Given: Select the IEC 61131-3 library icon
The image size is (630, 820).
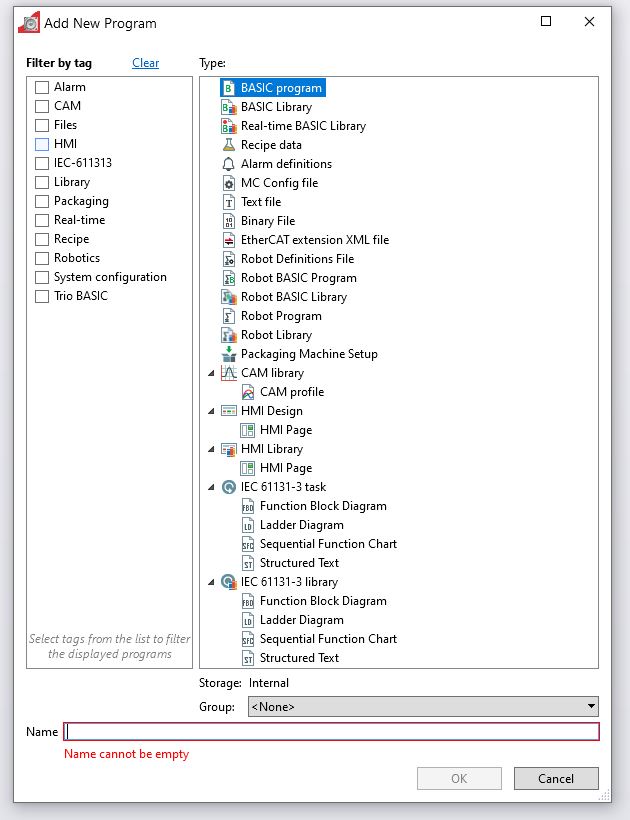Looking at the screenshot, I should [x=228, y=582].
